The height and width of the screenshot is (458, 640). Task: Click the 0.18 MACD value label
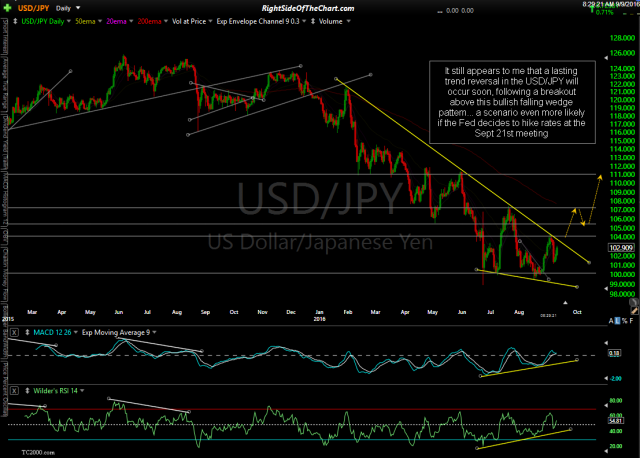(615, 353)
